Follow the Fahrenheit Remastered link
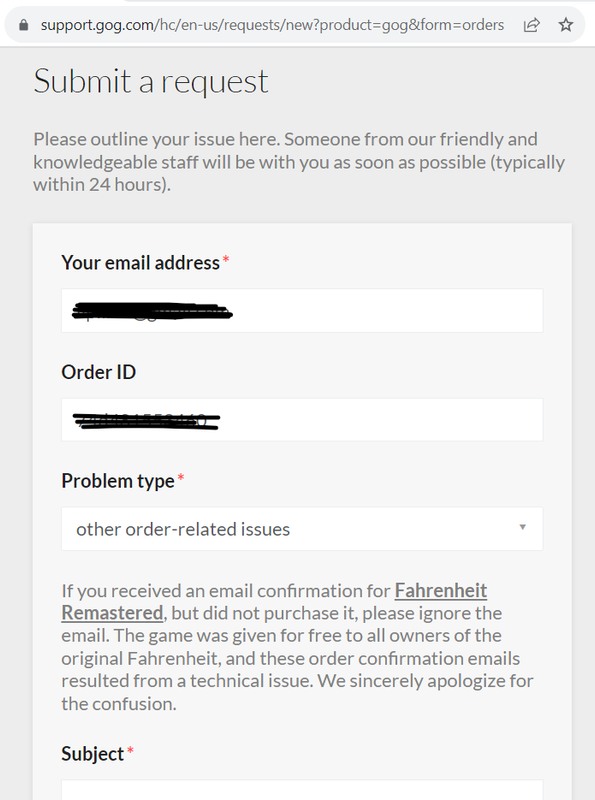 pos(274,602)
